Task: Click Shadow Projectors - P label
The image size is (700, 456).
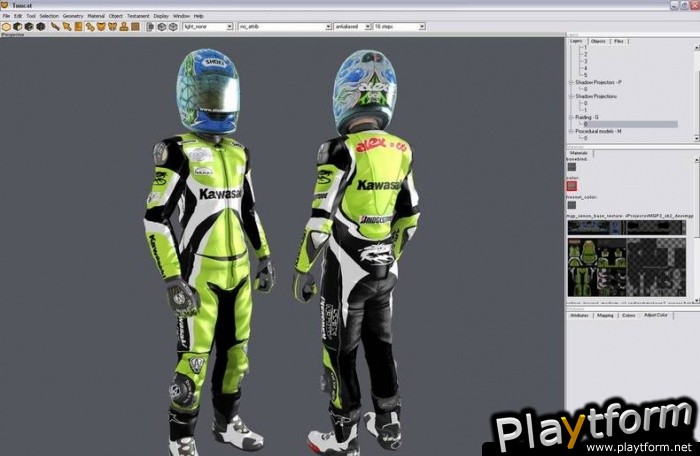Action: pyautogui.click(x=598, y=83)
